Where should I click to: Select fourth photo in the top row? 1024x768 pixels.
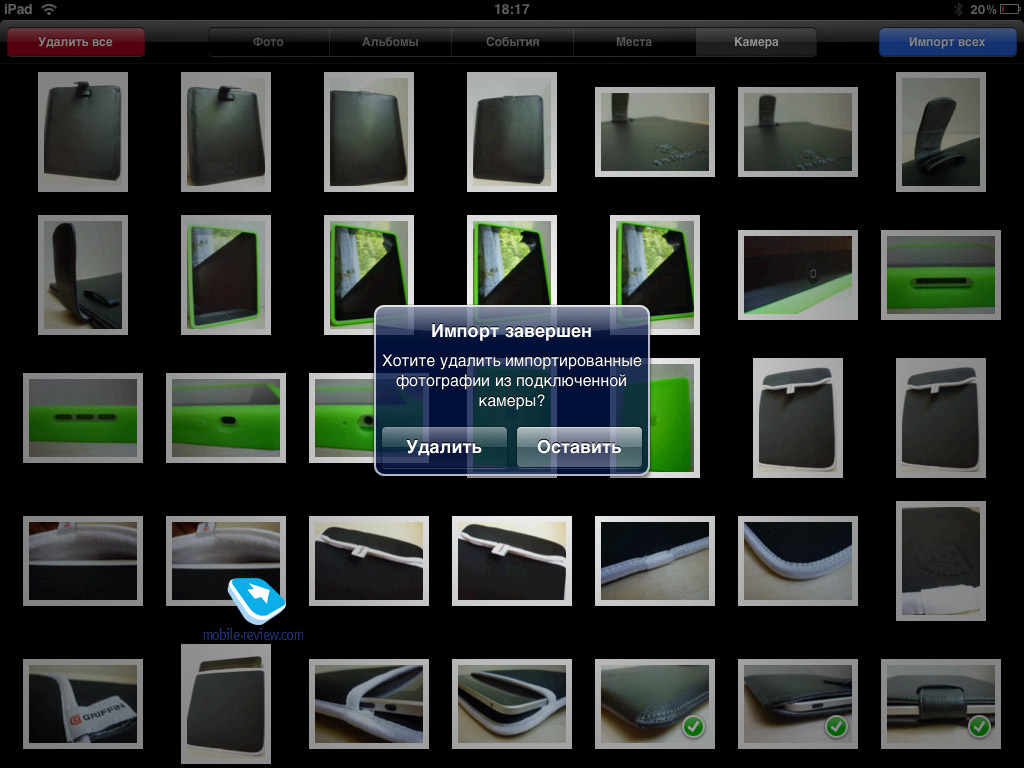(x=512, y=132)
